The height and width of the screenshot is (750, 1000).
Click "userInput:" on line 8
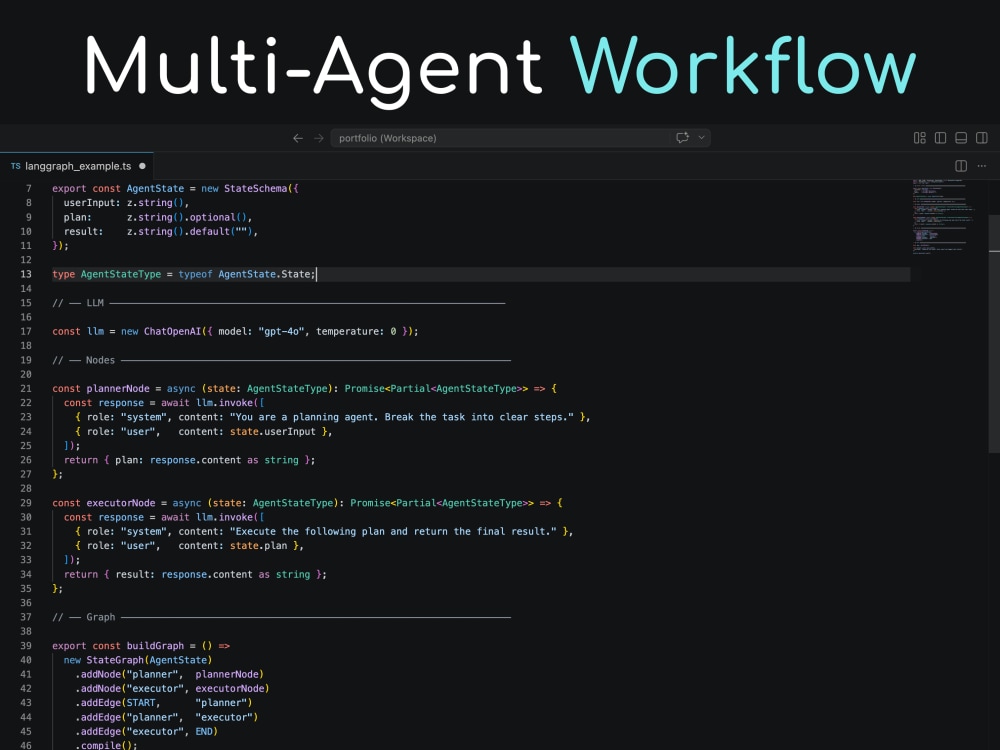(92, 203)
